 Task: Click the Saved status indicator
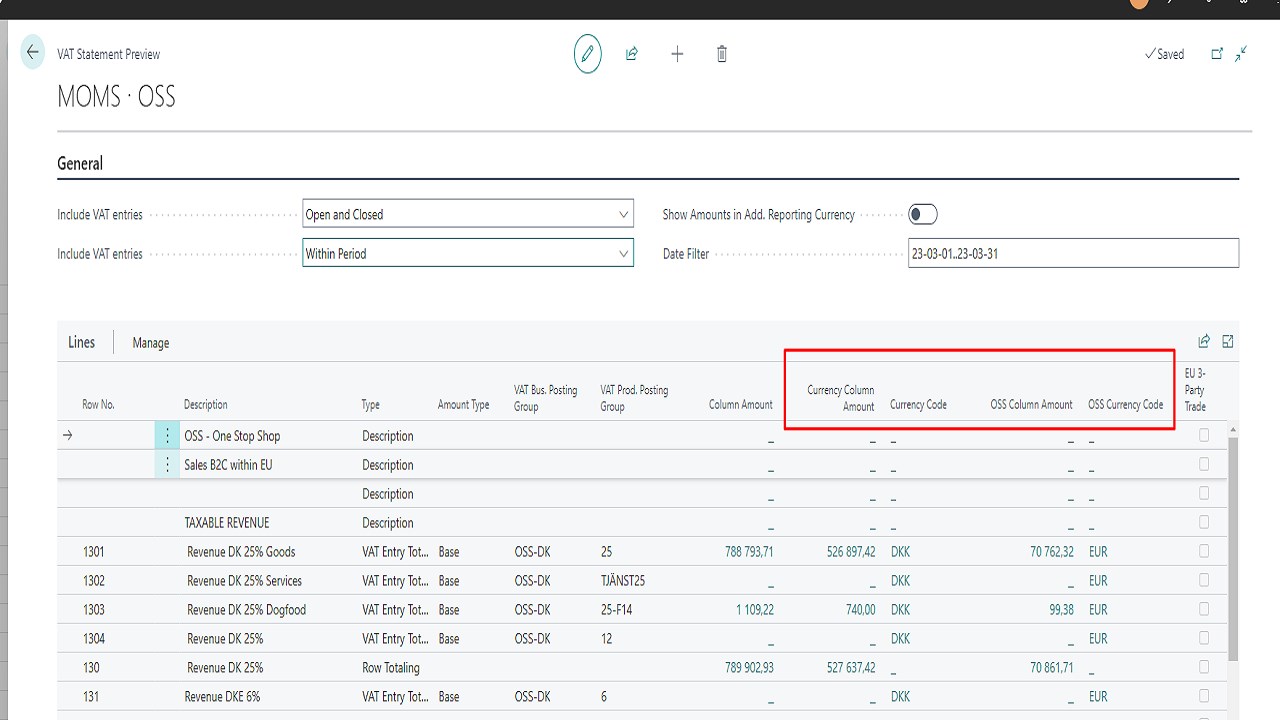coord(1164,54)
